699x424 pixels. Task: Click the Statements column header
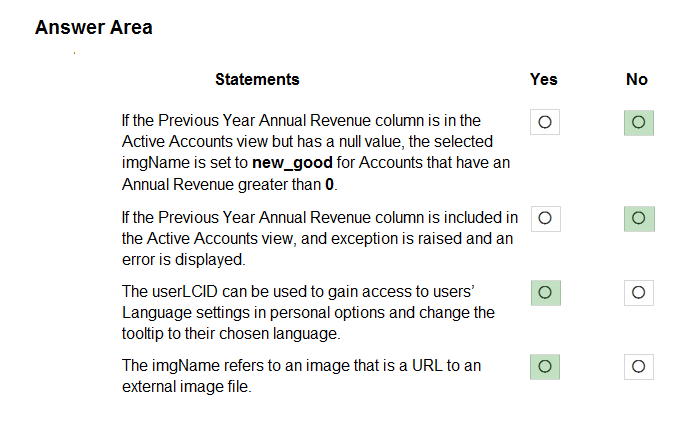pos(257,79)
